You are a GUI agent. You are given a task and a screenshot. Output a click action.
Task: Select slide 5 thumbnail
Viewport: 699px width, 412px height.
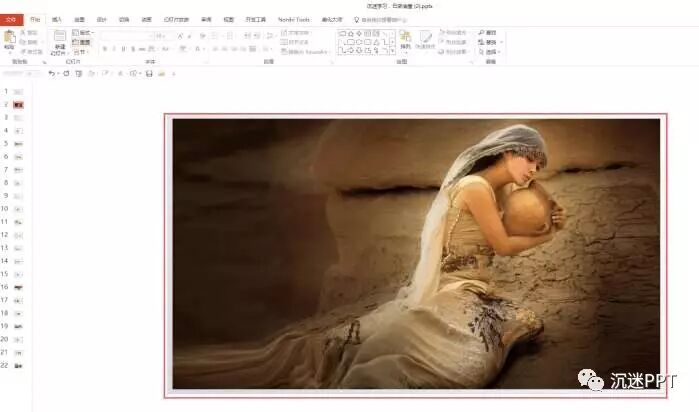18,144
